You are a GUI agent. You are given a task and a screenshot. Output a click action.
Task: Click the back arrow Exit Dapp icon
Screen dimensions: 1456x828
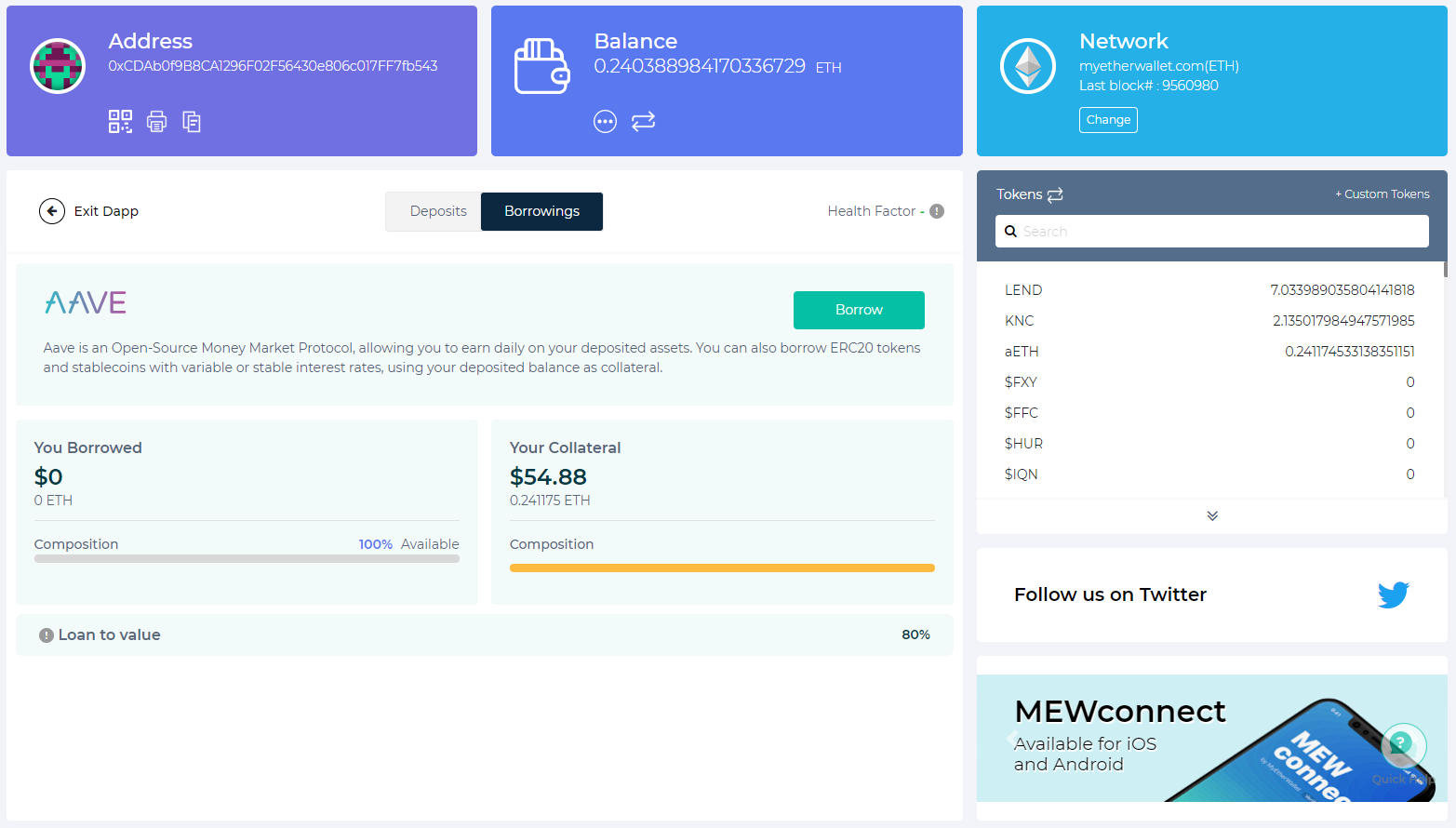tap(52, 211)
